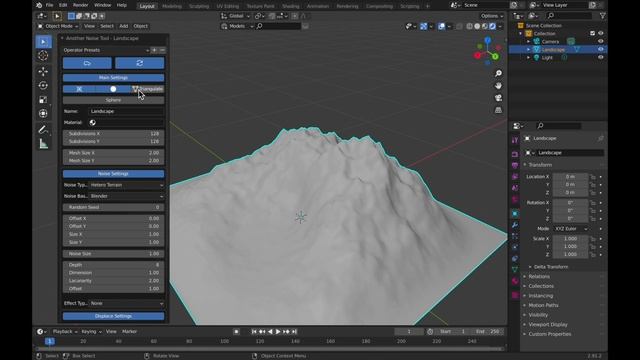
Task: Click the remove preset minus button
Action: (162, 50)
